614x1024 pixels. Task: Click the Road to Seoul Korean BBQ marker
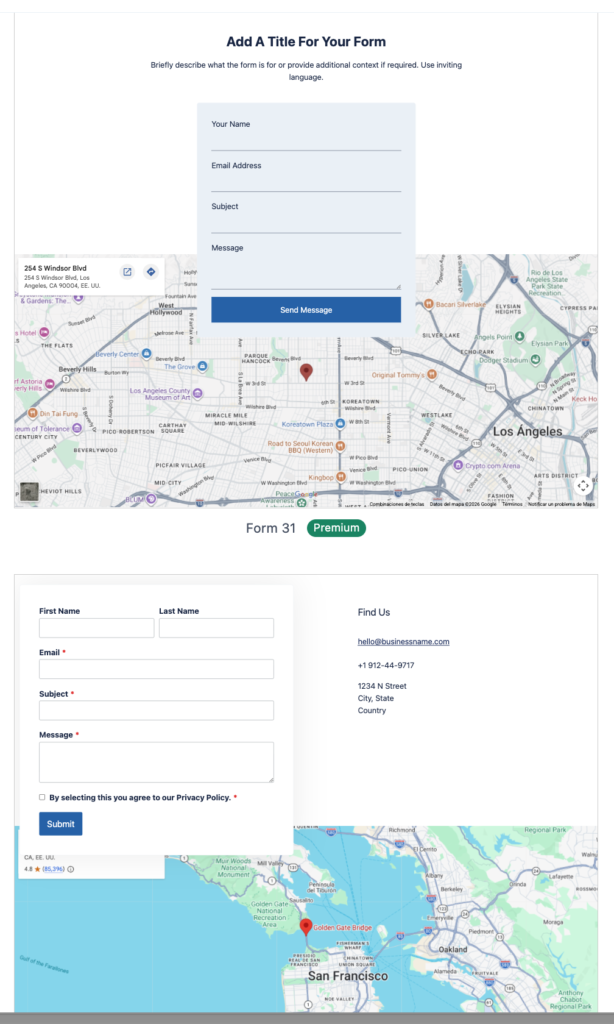click(340, 447)
